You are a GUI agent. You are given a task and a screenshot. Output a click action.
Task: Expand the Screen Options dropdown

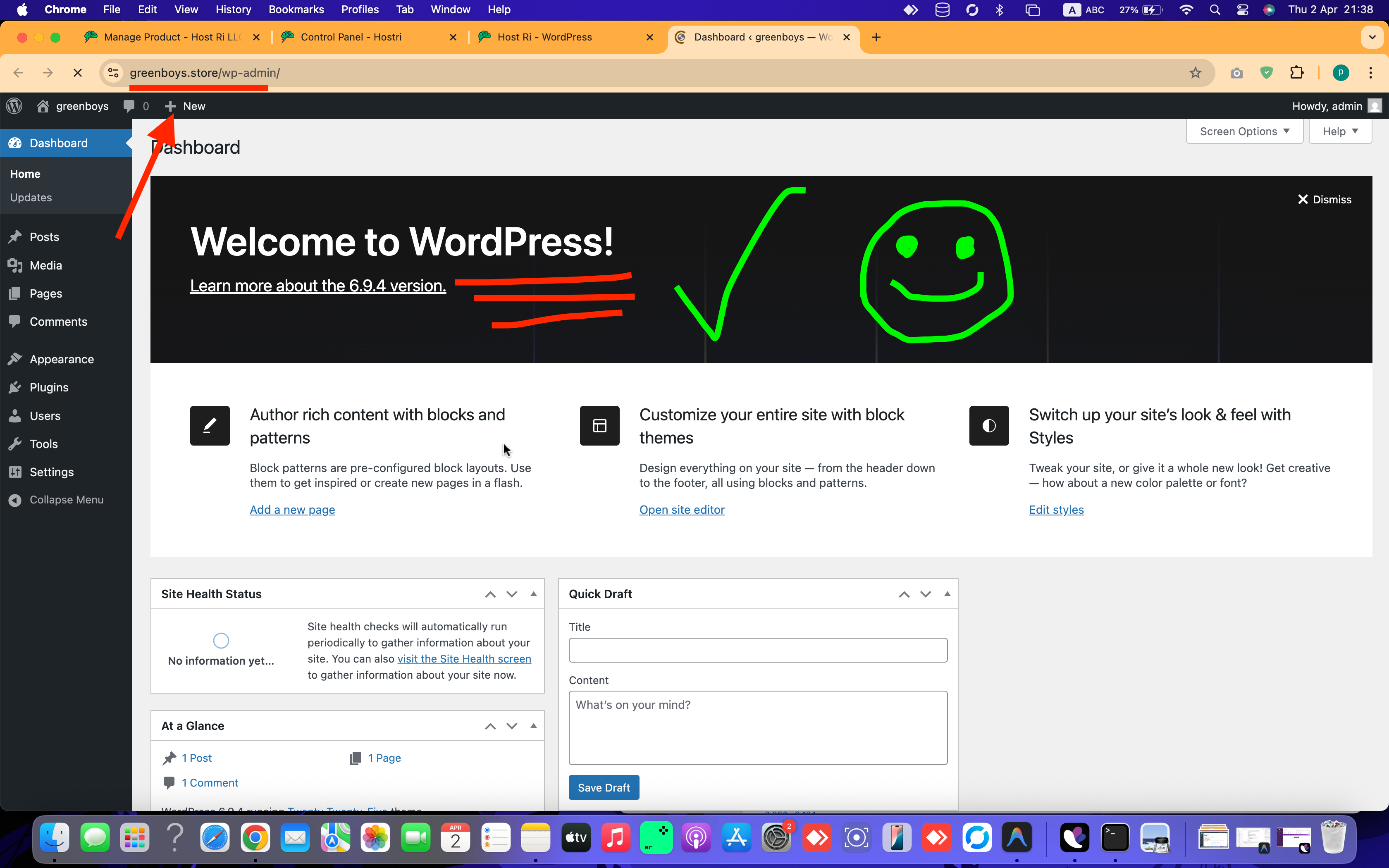tap(1244, 131)
